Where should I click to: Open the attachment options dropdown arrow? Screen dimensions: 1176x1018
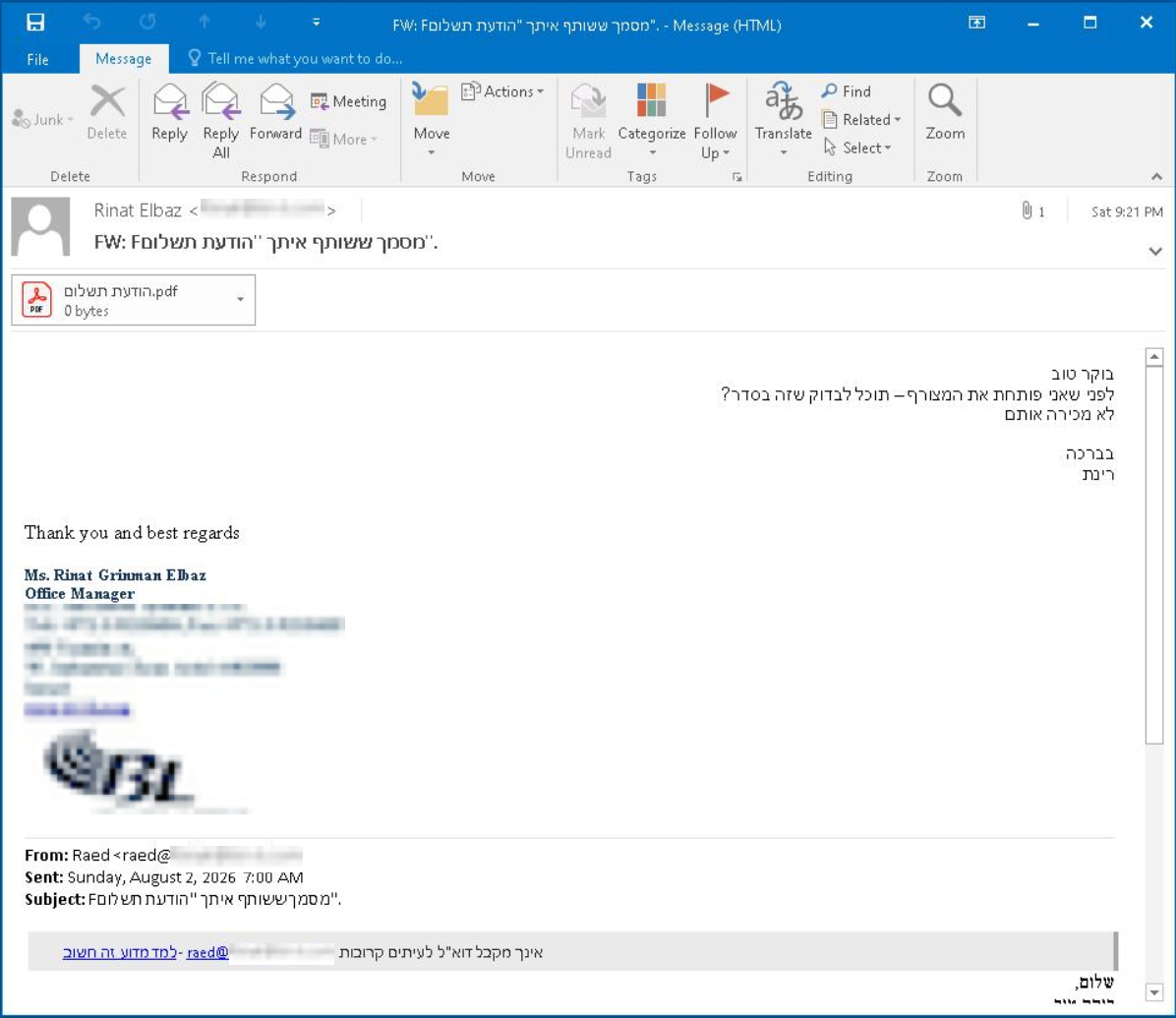240,299
